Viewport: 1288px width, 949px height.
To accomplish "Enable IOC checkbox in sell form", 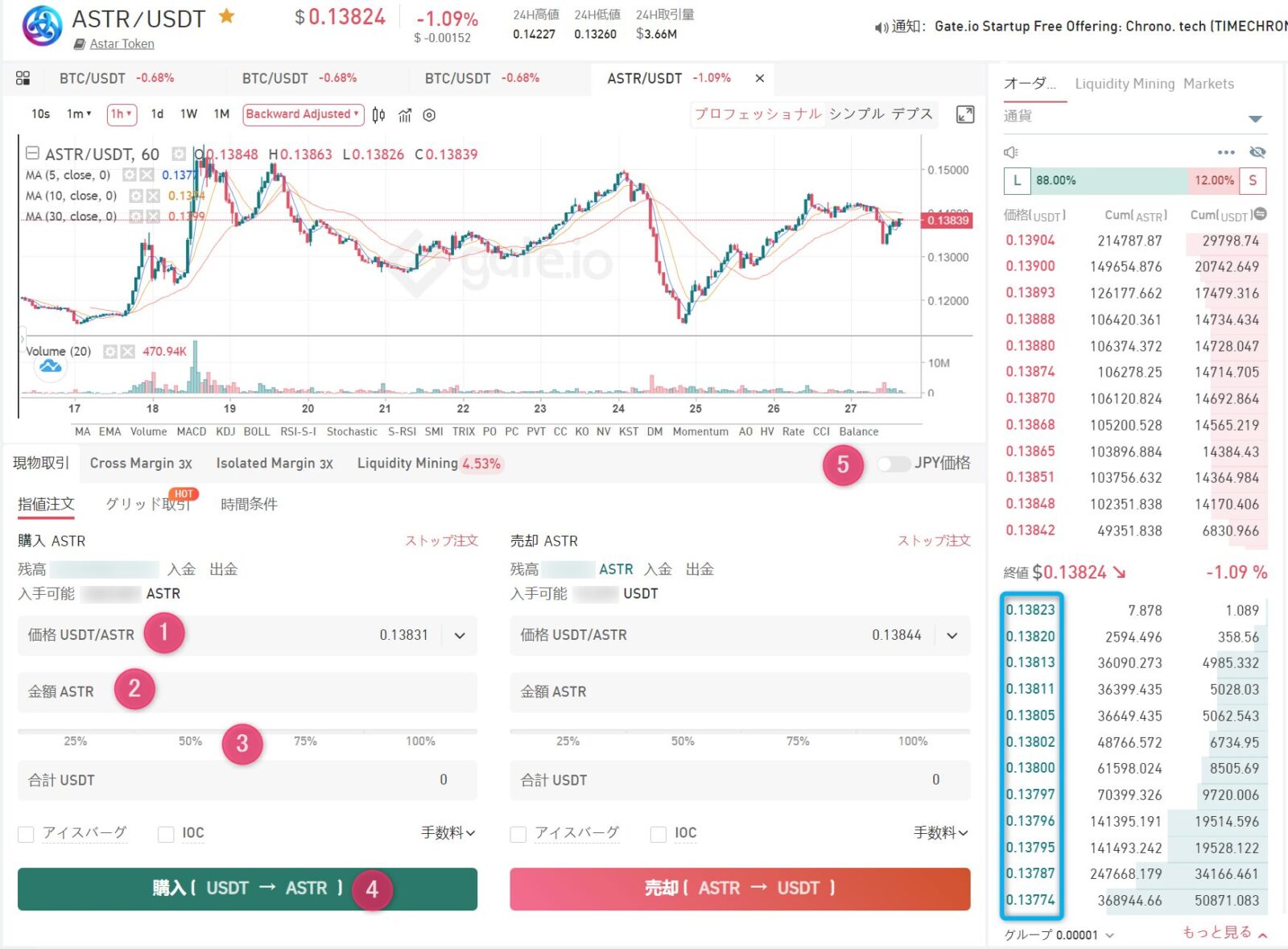I will (658, 834).
